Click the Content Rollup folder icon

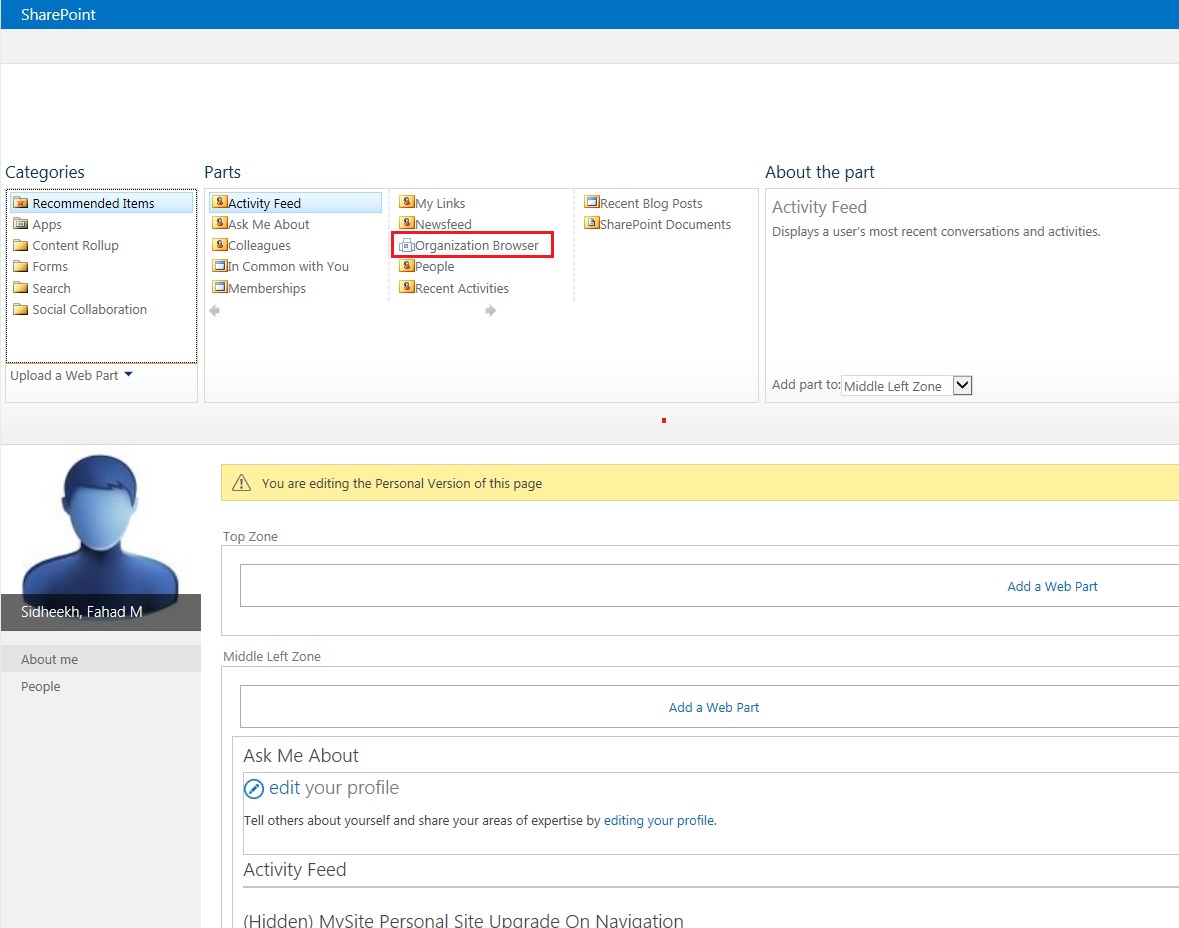click(x=20, y=245)
